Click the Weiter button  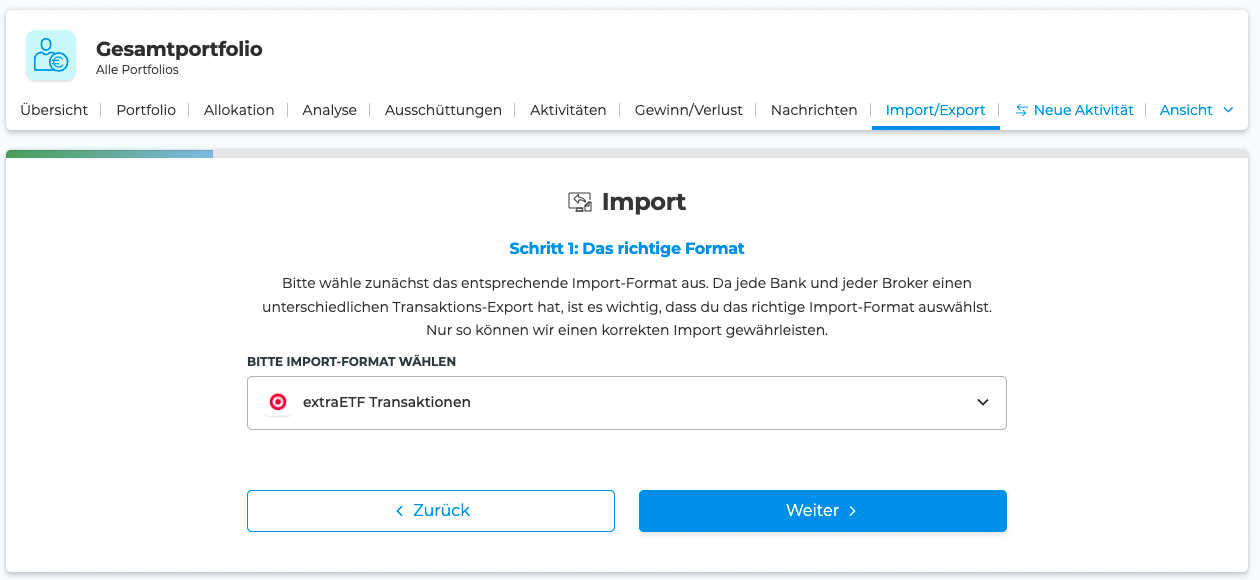tap(823, 511)
